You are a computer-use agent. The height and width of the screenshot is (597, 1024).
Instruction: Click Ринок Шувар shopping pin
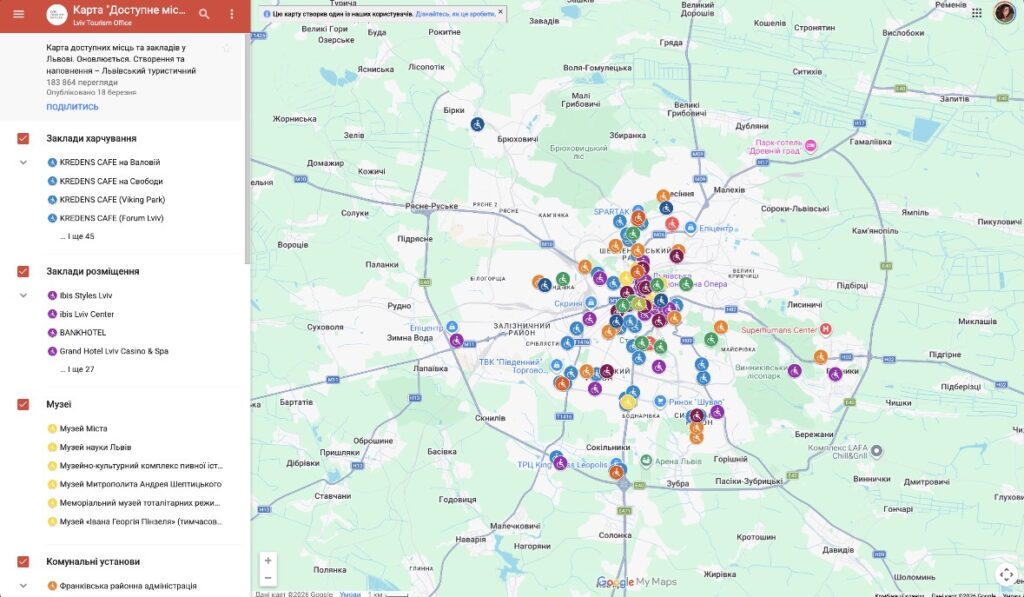(660, 401)
